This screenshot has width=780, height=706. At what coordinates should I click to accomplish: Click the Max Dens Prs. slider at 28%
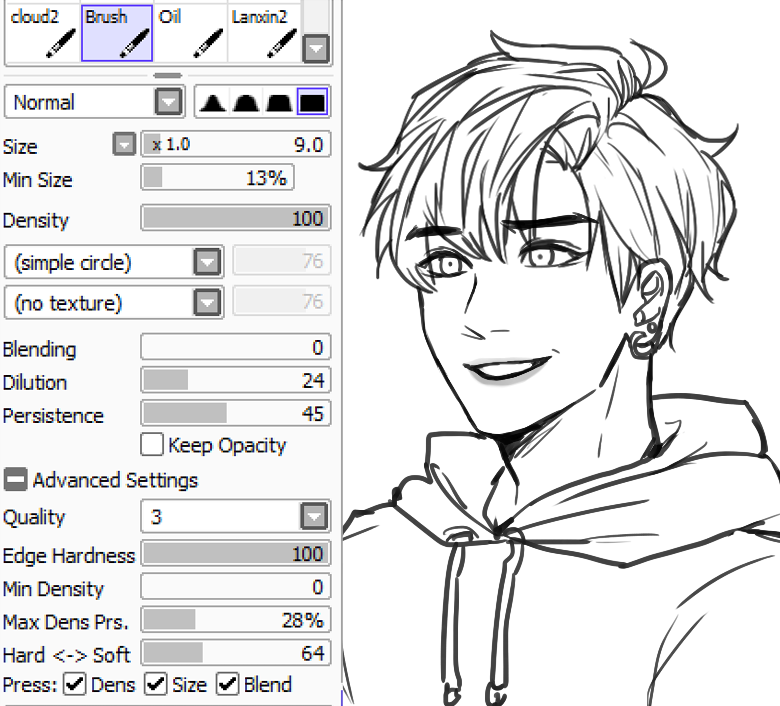tap(236, 620)
